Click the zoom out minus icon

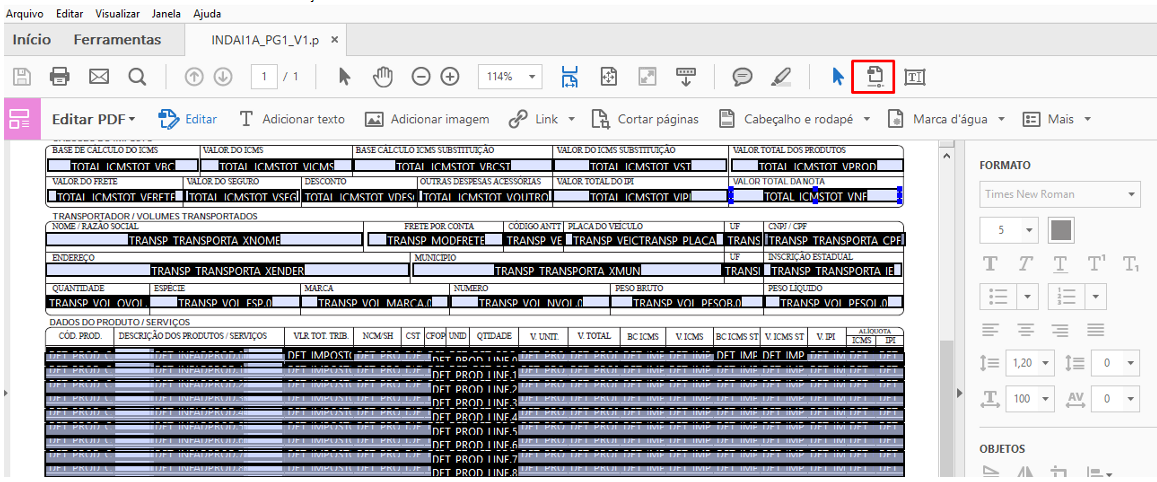tap(422, 76)
